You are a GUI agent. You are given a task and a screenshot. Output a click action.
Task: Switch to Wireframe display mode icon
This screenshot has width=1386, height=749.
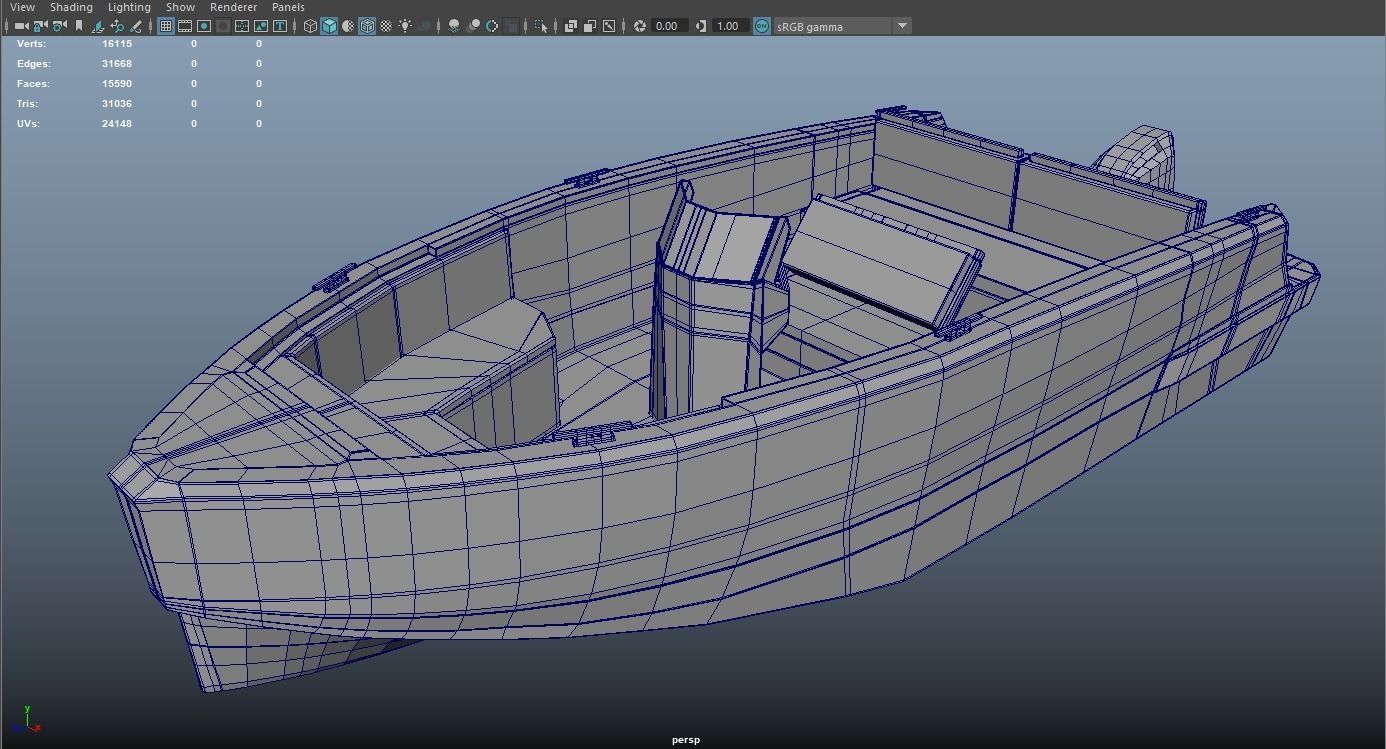pyautogui.click(x=310, y=26)
